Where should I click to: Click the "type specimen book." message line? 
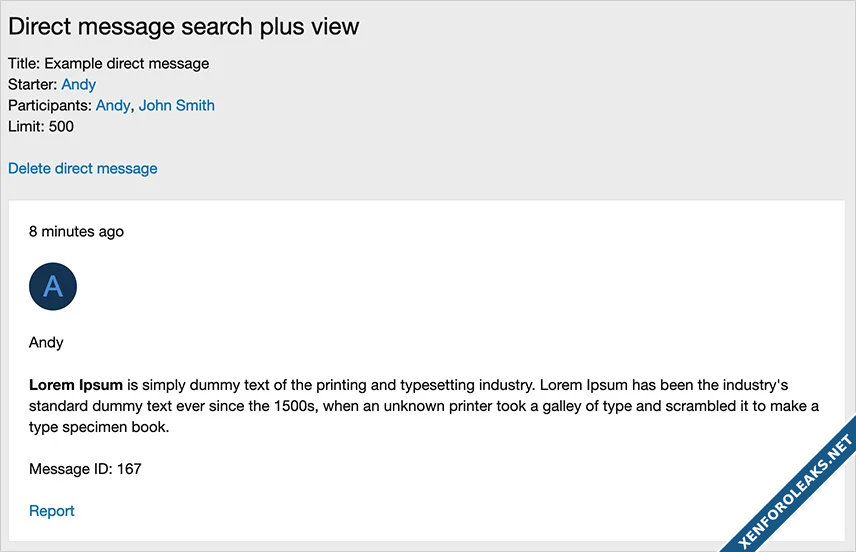pos(100,427)
